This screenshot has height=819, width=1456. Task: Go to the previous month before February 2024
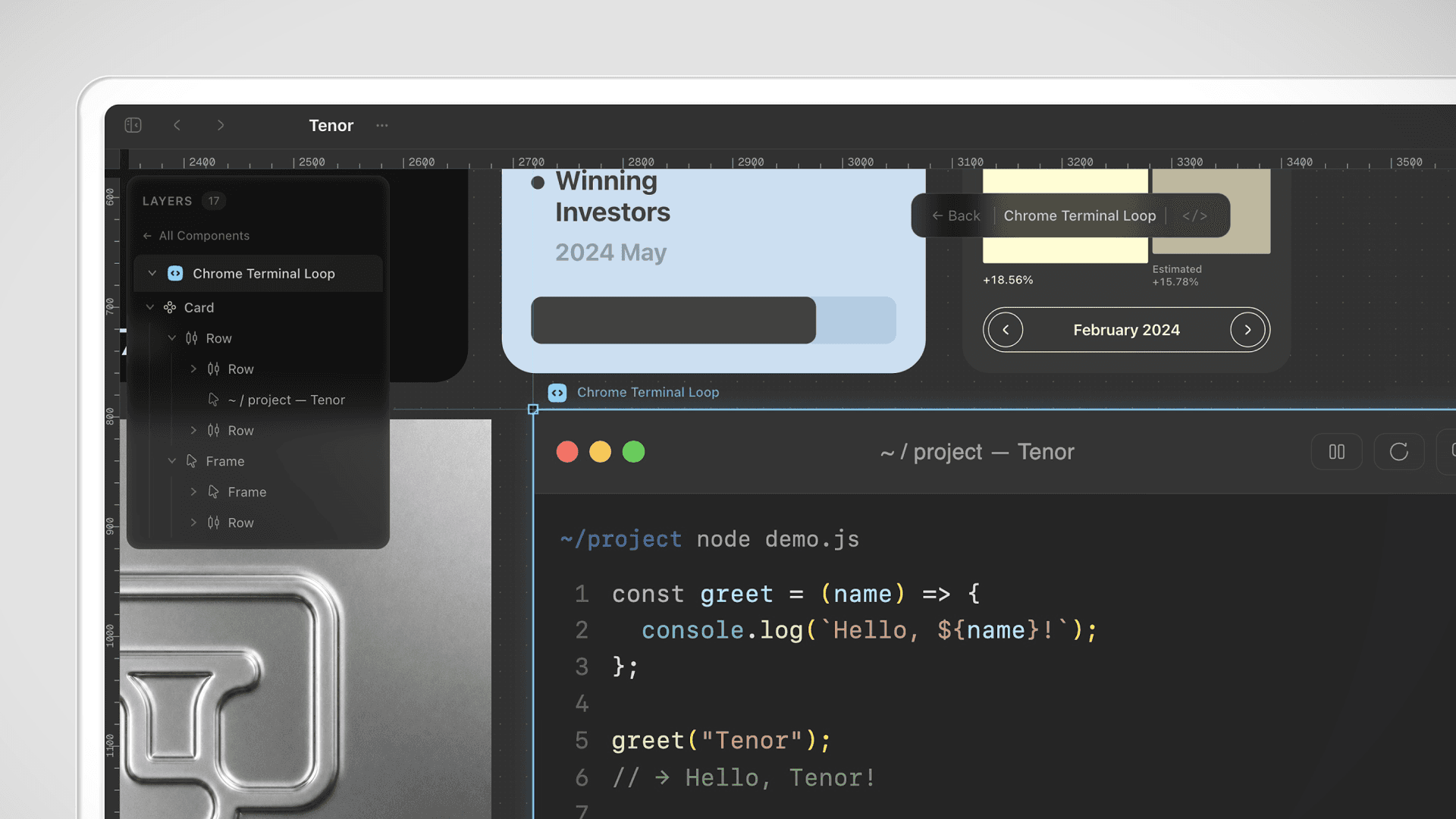[x=1006, y=330]
